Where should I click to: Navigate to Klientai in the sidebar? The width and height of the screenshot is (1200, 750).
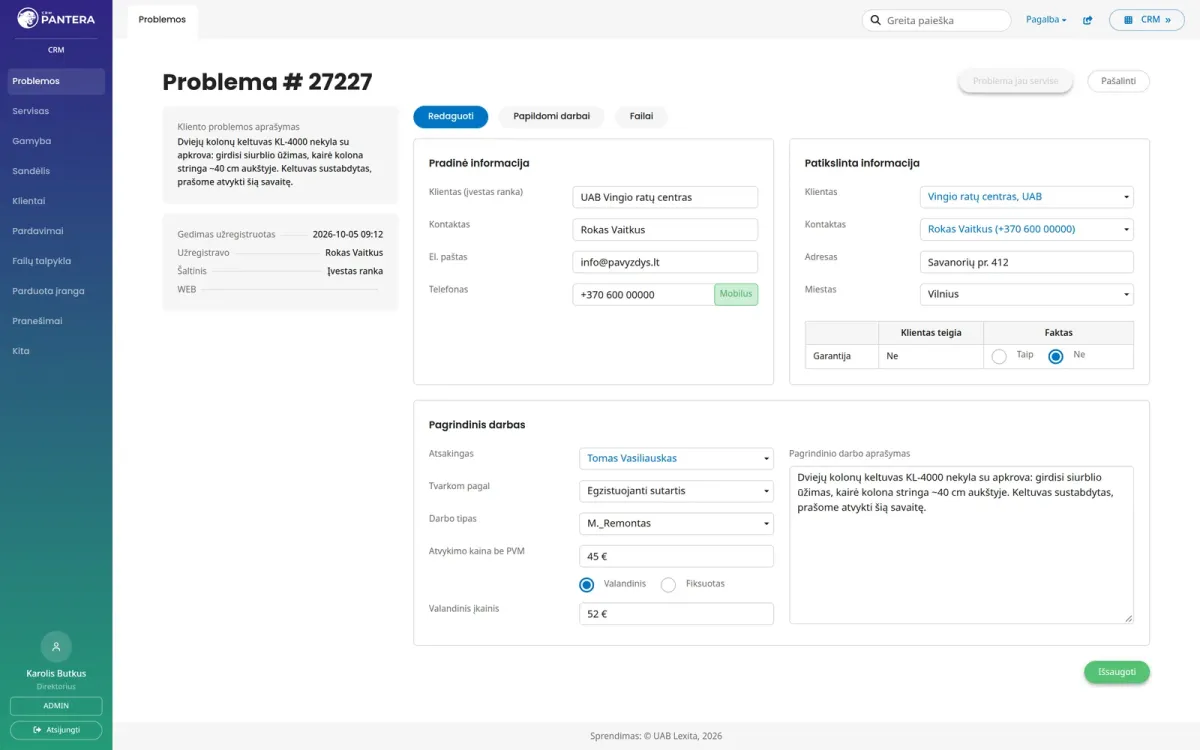56,201
